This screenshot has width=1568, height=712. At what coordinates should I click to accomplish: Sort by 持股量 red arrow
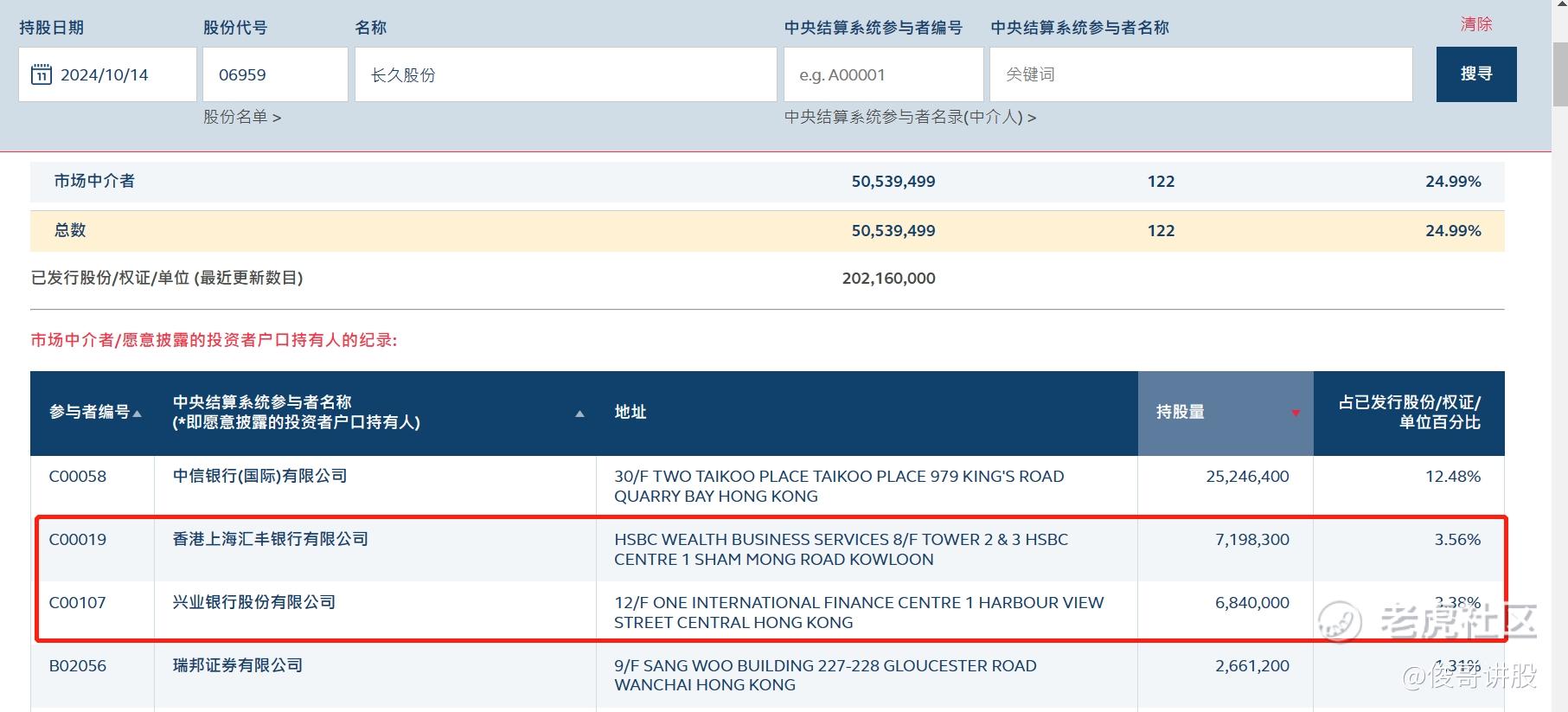point(1296,414)
